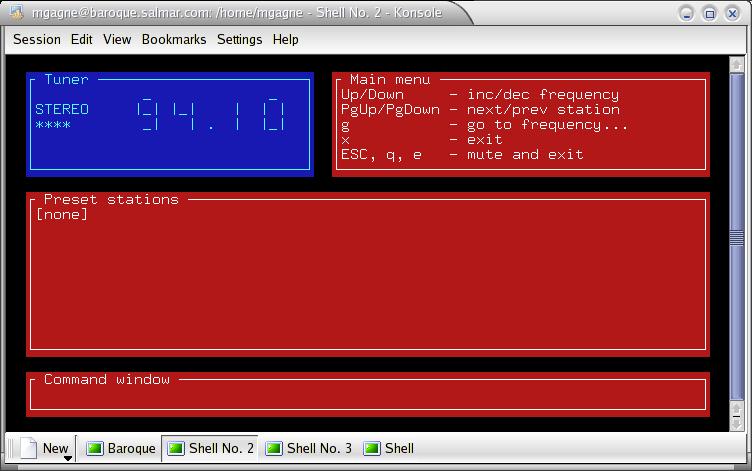Image resolution: width=752 pixels, height=471 pixels.
Task: Expand the New session dropdown arrow
Action: tap(68, 458)
